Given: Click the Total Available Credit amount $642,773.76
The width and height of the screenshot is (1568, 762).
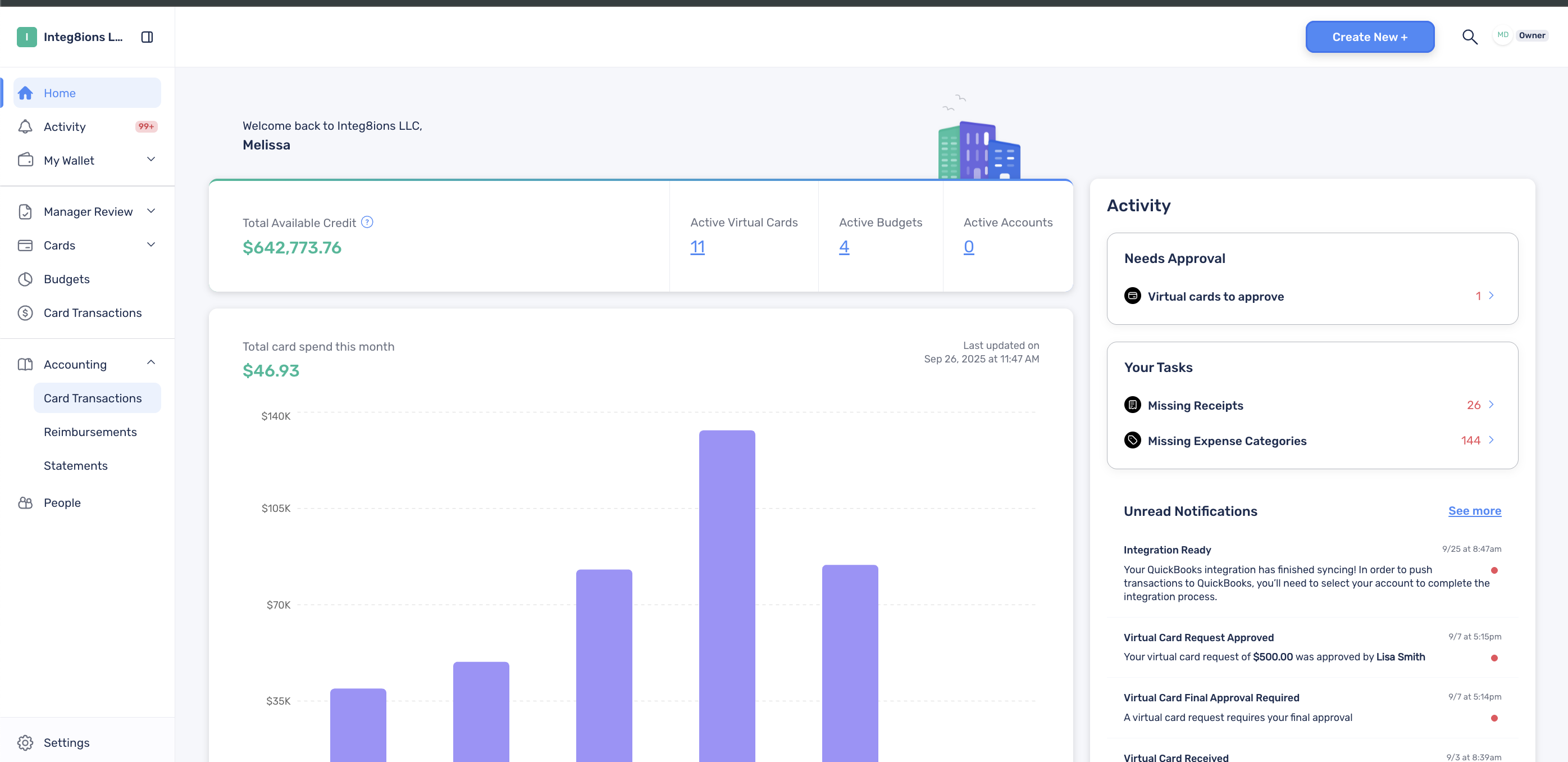Looking at the screenshot, I should pos(292,248).
